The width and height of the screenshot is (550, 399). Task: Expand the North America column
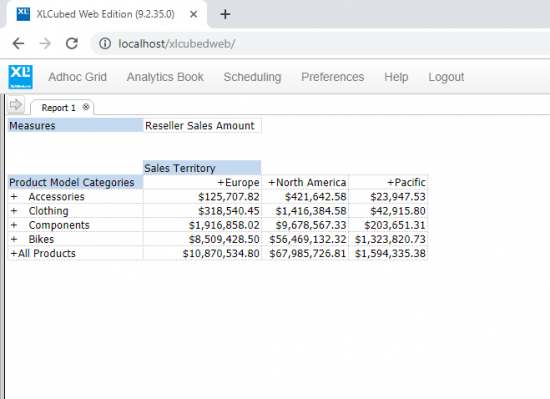click(x=272, y=183)
